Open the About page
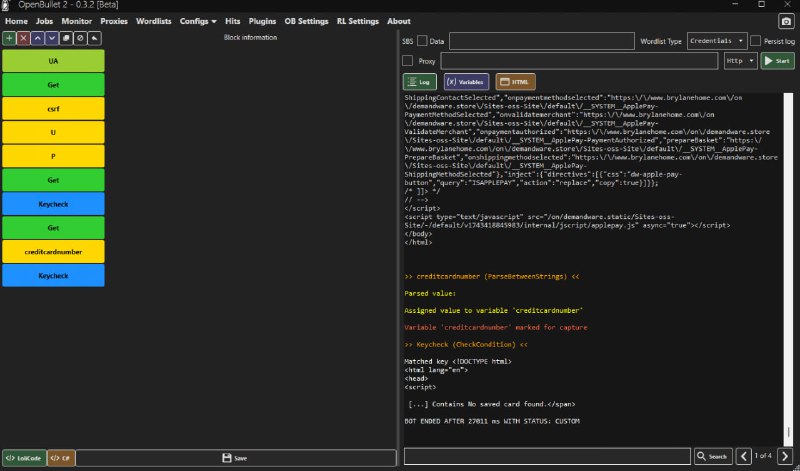This screenshot has height=471, width=800. 398,21
